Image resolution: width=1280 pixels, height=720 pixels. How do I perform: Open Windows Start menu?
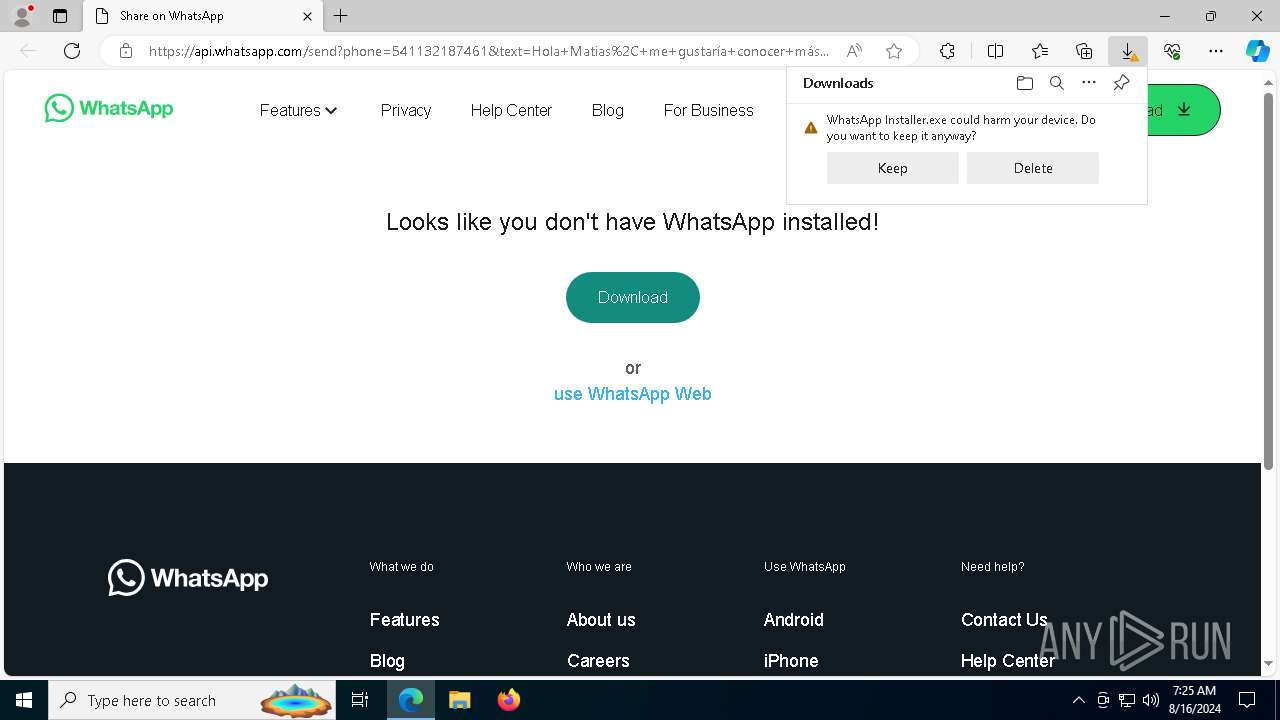pos(24,700)
